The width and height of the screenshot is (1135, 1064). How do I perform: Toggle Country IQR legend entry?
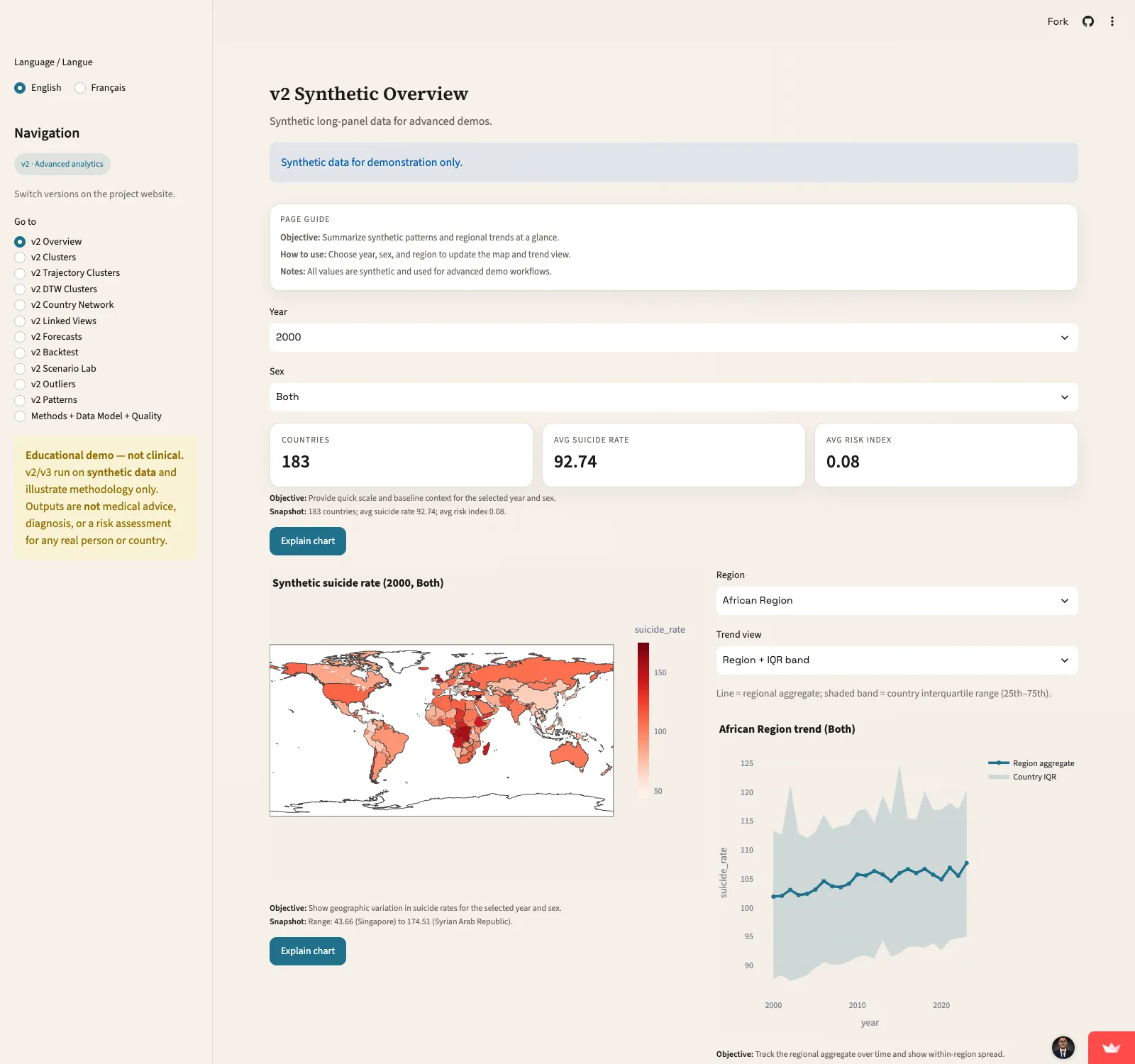point(1022,777)
